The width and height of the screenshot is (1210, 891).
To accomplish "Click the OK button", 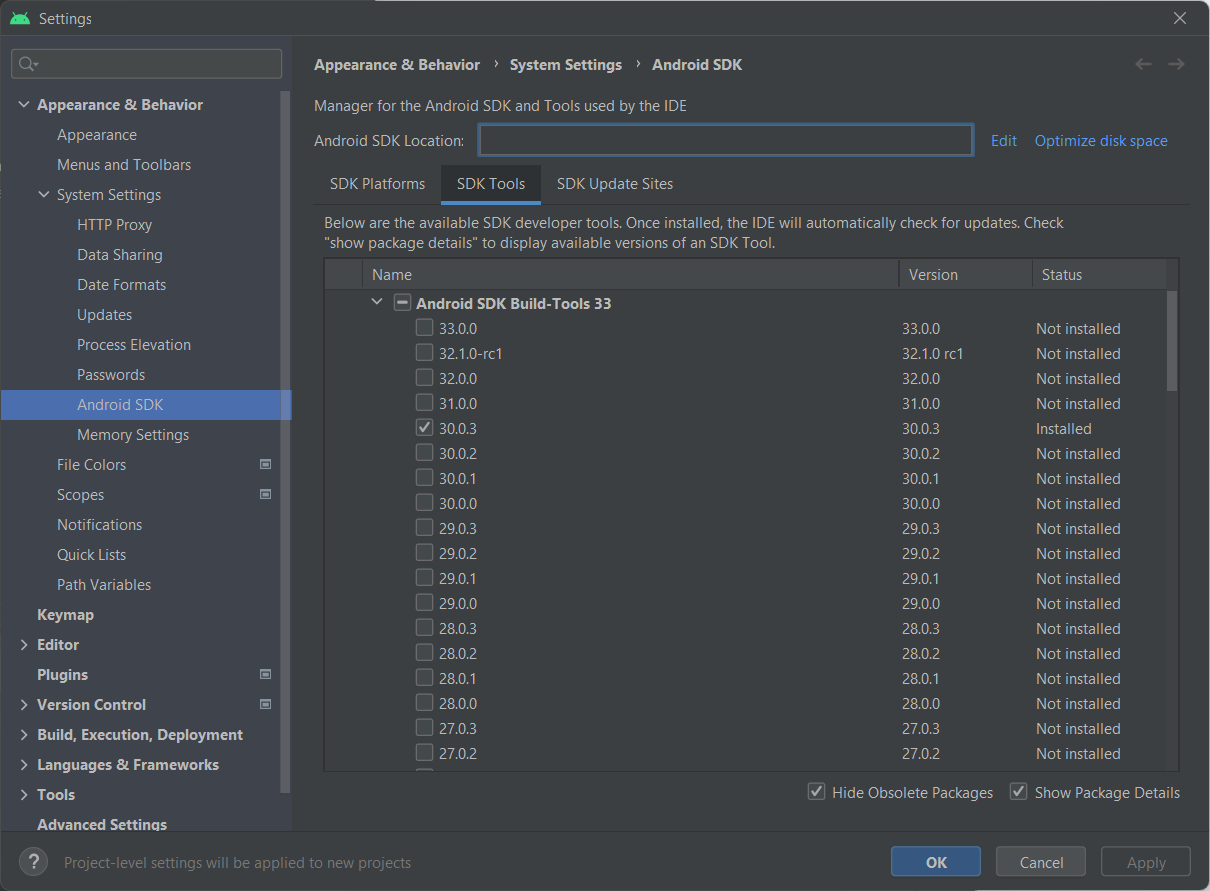I will [936, 862].
